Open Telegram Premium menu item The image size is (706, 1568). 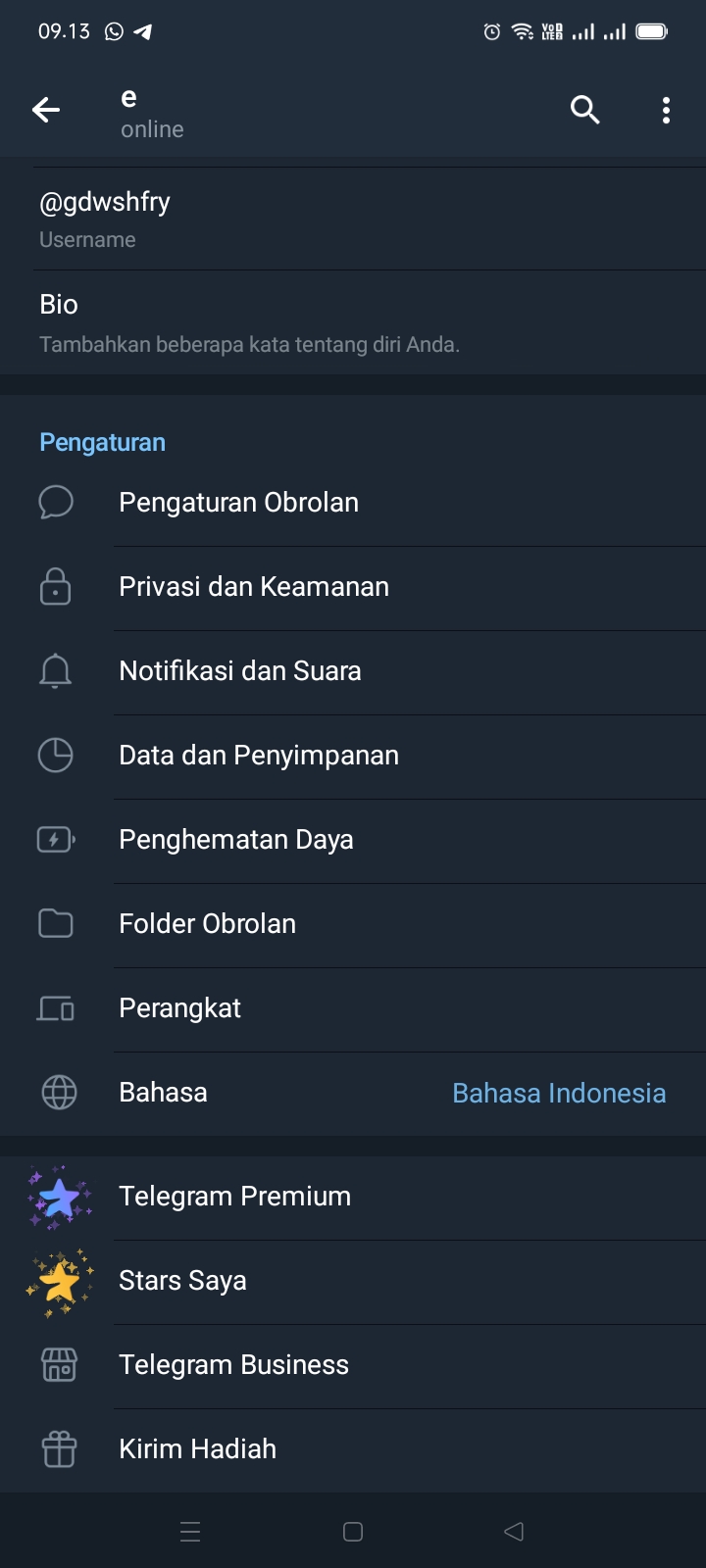(x=235, y=1197)
